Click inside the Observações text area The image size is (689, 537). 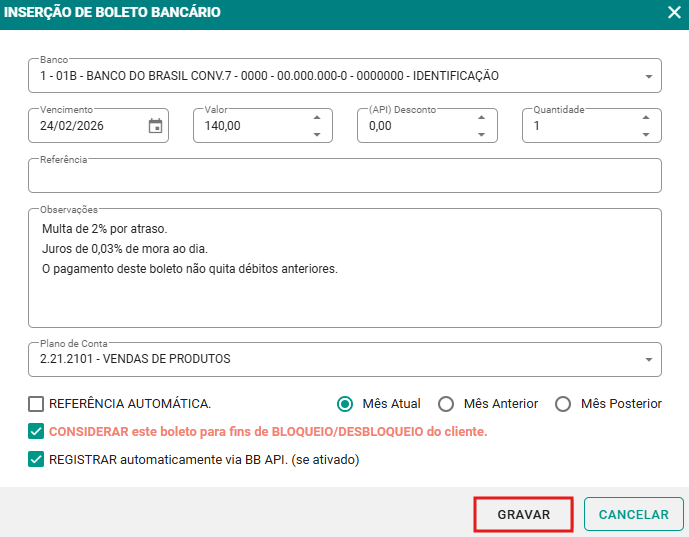344,290
